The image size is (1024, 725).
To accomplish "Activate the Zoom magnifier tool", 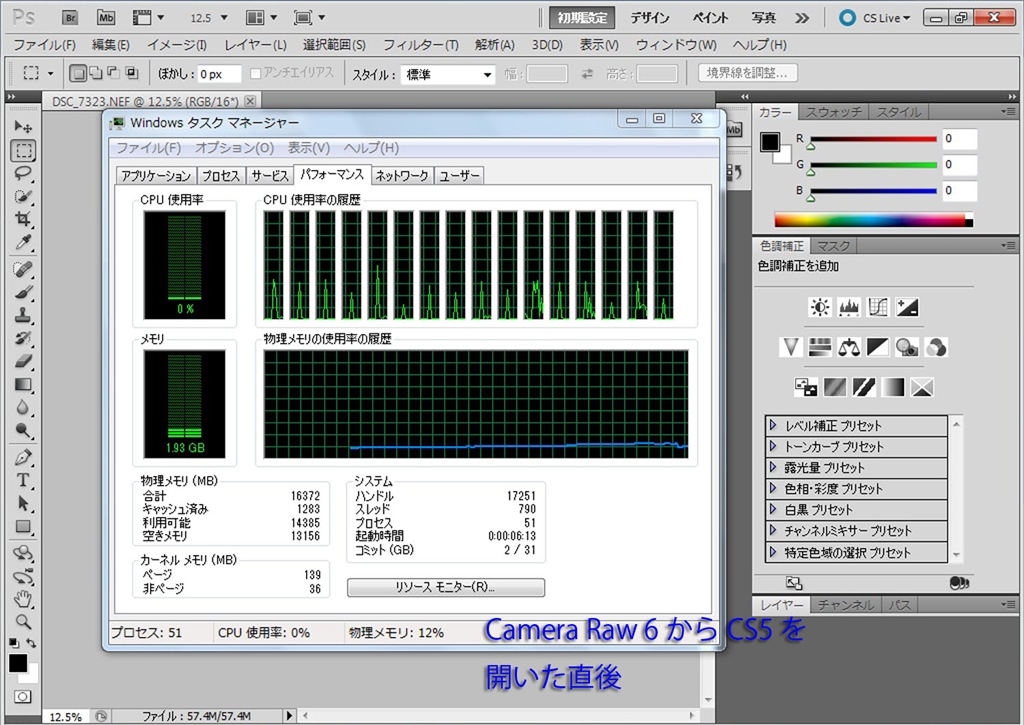I will pos(24,621).
